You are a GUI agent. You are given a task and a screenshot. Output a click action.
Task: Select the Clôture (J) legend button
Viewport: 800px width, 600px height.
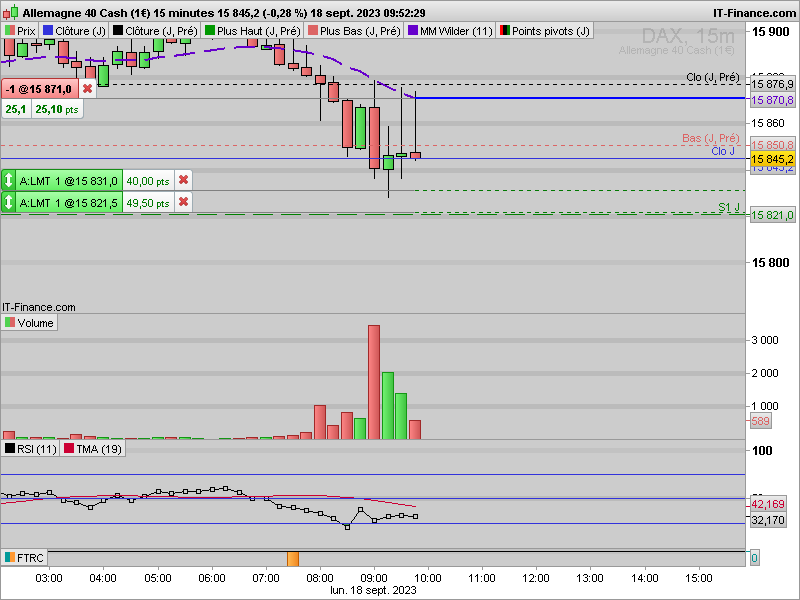[x=74, y=31]
